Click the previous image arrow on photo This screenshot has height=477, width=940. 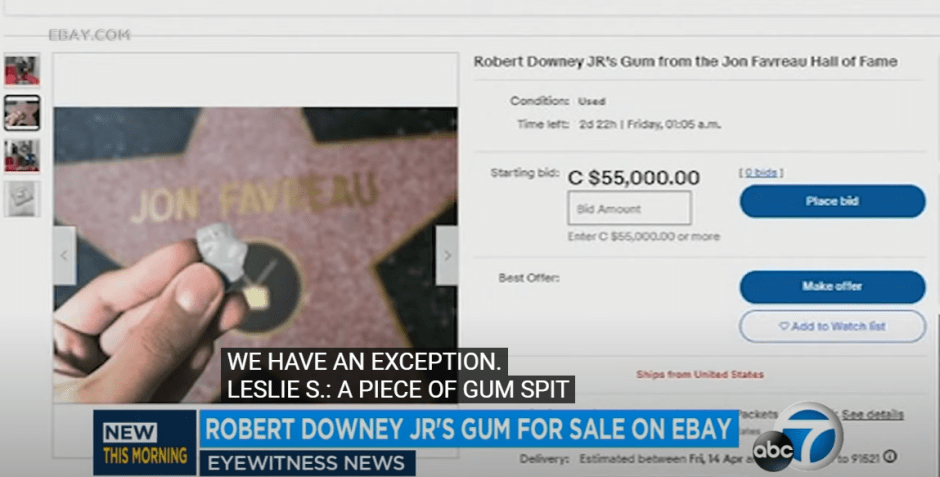[x=65, y=255]
